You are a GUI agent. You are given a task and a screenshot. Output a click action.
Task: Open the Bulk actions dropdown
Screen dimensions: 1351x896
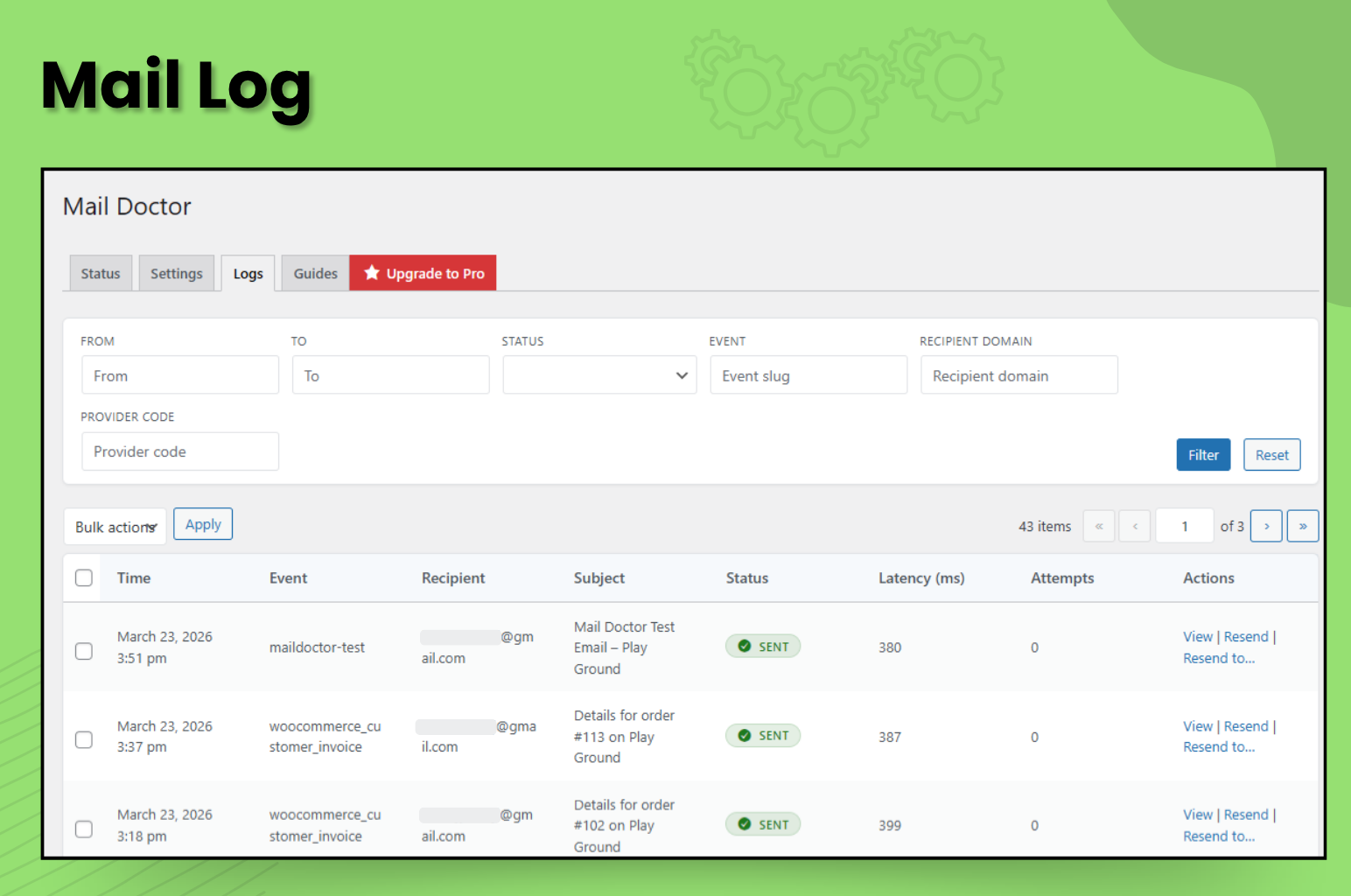tap(114, 526)
